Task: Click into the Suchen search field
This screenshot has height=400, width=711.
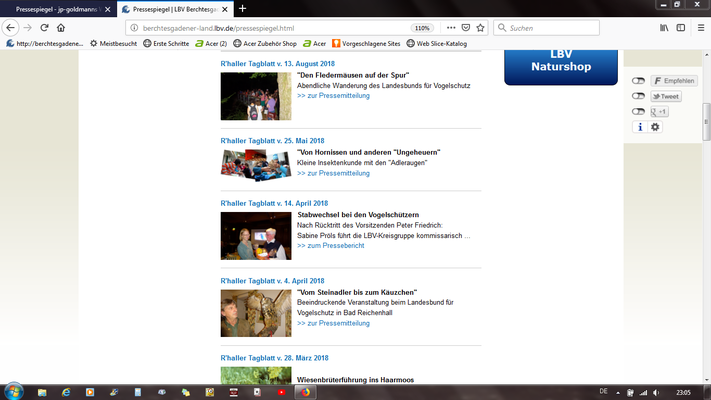Action: [x=546, y=28]
